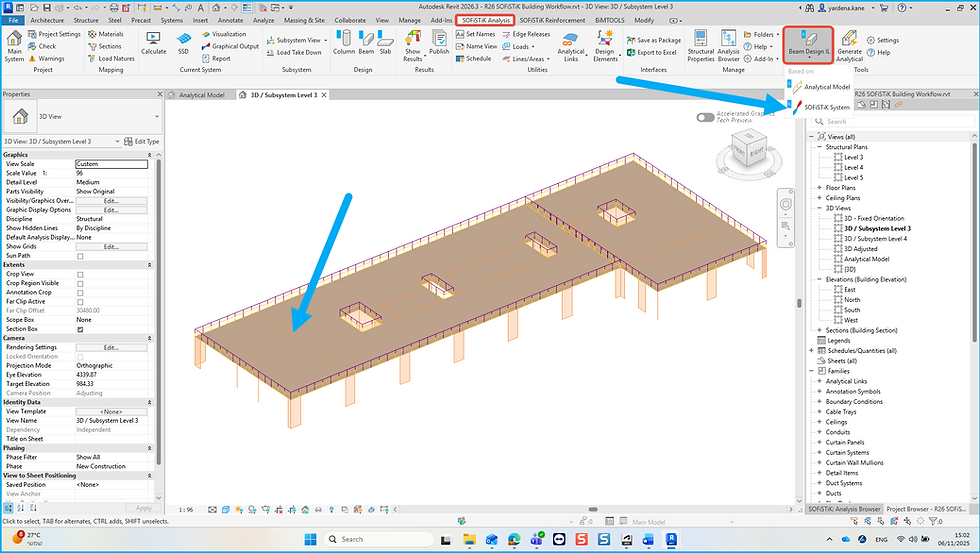Click Export to Excel
This screenshot has width=980, height=553.
(652, 52)
